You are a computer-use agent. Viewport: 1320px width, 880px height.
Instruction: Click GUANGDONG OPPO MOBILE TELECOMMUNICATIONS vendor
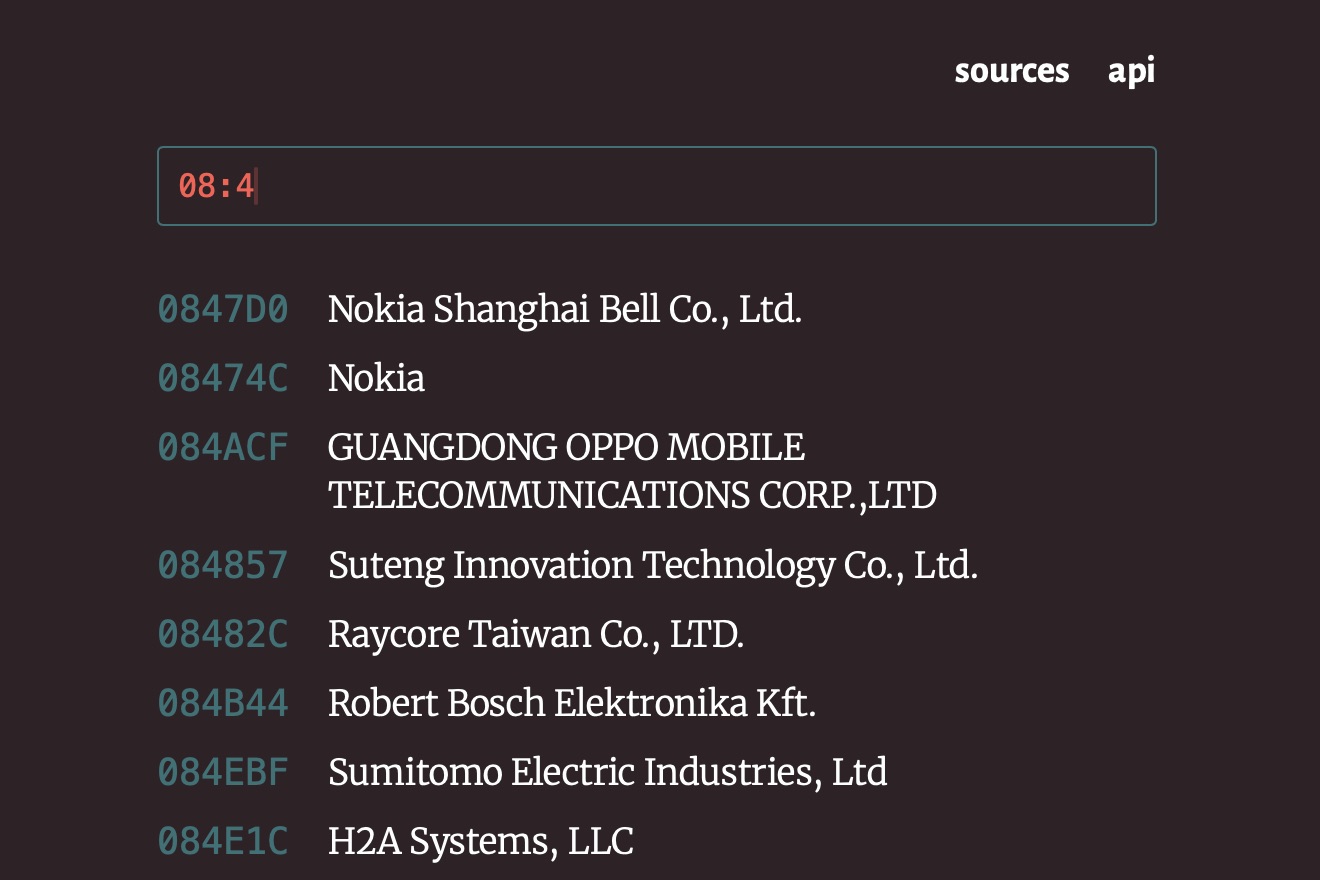[x=631, y=471]
